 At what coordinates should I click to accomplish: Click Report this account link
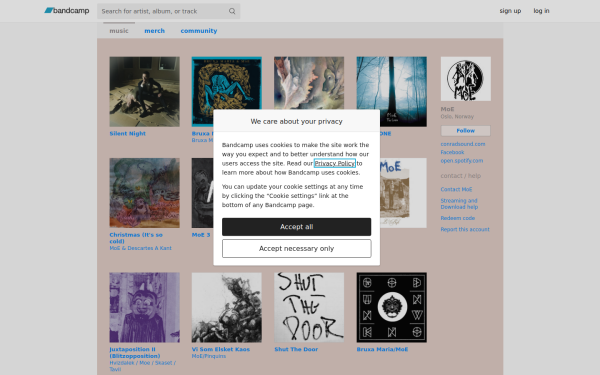(x=465, y=230)
